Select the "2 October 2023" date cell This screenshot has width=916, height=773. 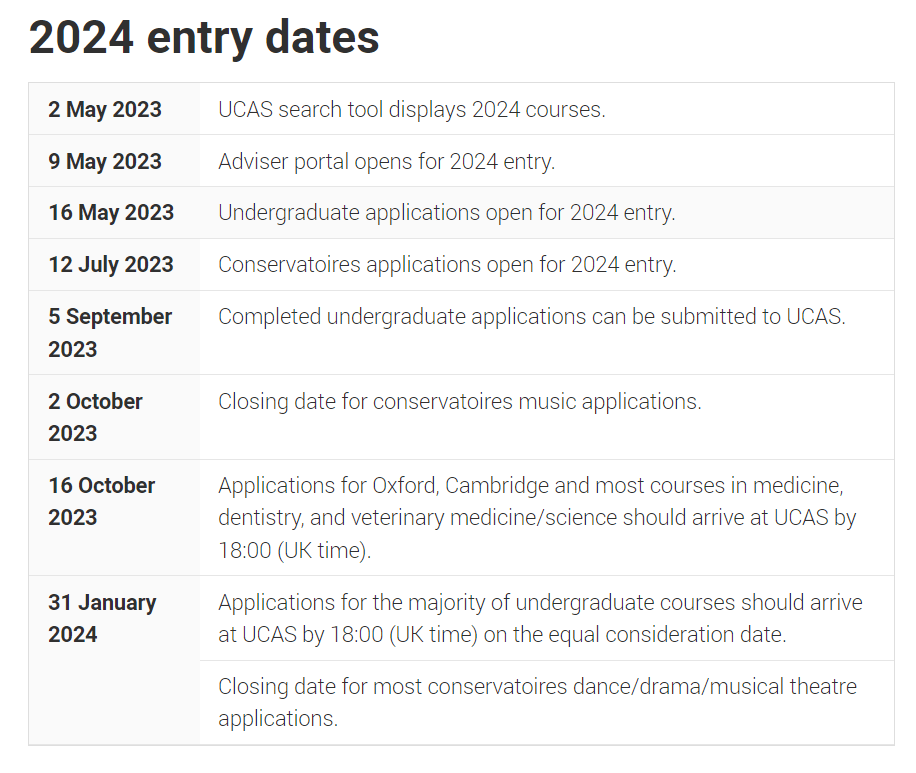pyautogui.click(x=96, y=417)
